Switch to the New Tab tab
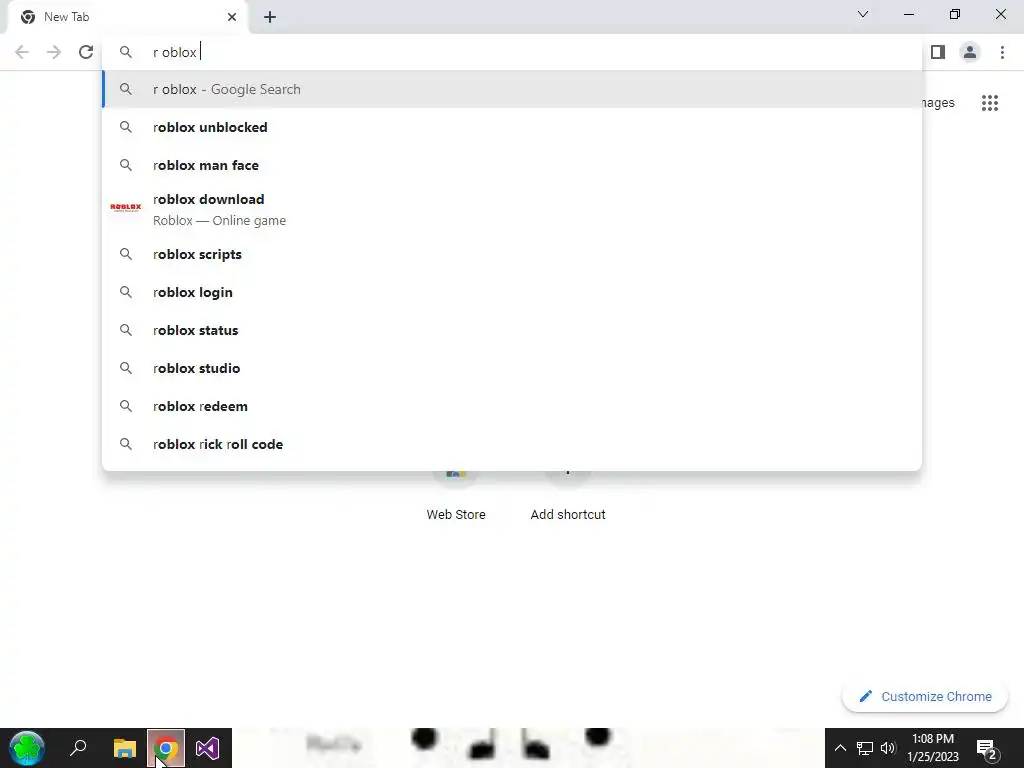1024x768 pixels. coord(129,17)
